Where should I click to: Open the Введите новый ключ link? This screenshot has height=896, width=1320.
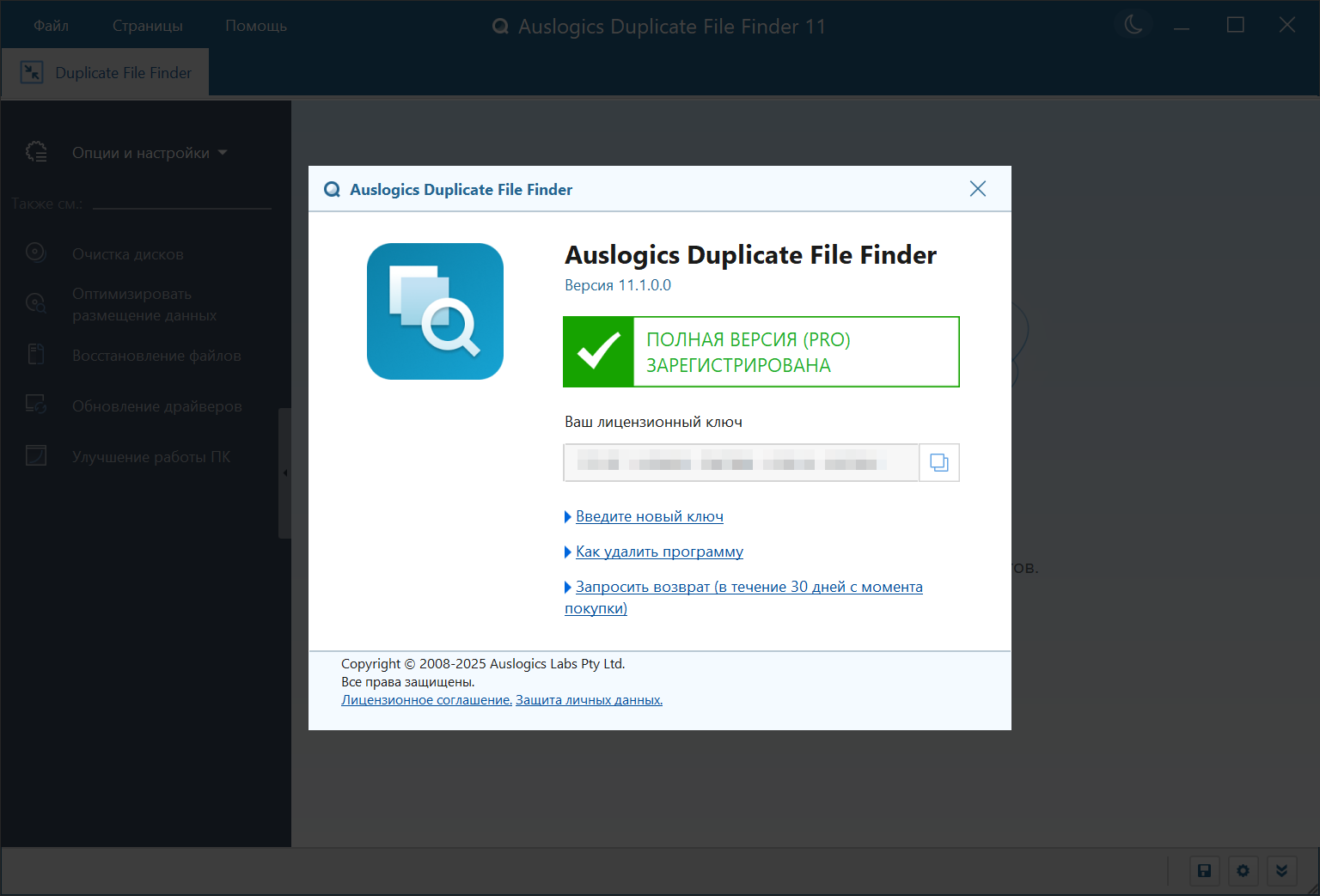[650, 516]
